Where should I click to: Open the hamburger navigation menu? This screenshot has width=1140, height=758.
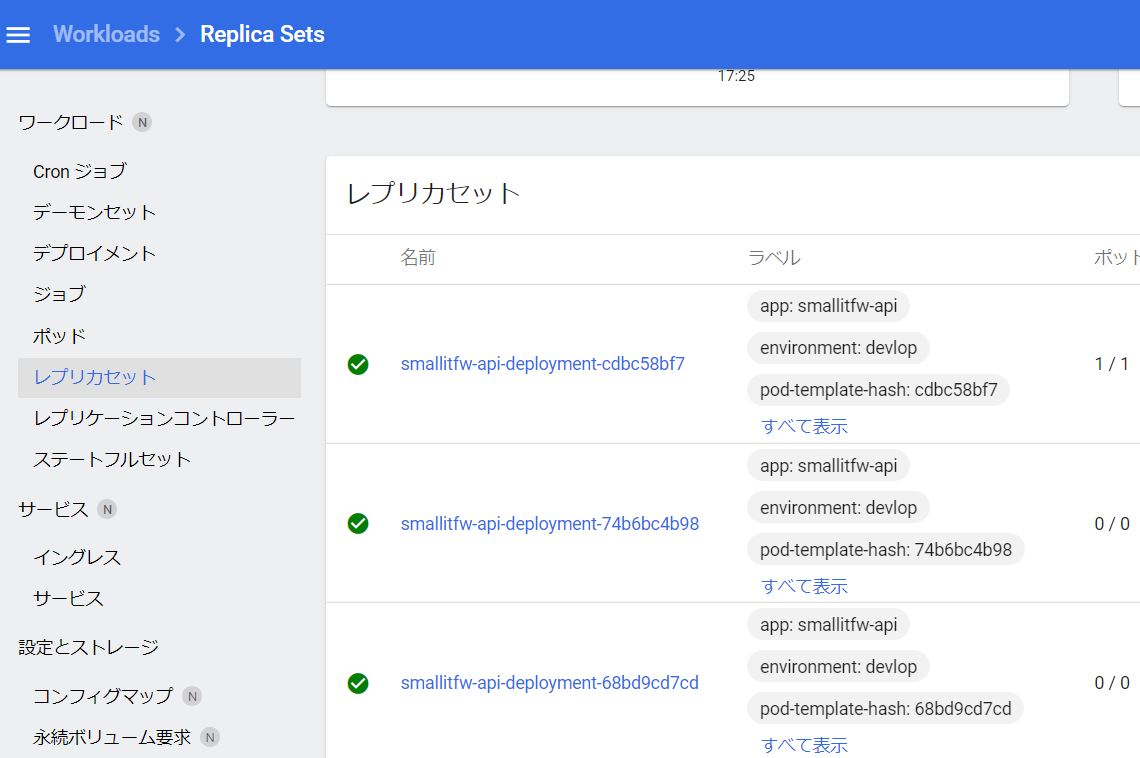pos(19,35)
